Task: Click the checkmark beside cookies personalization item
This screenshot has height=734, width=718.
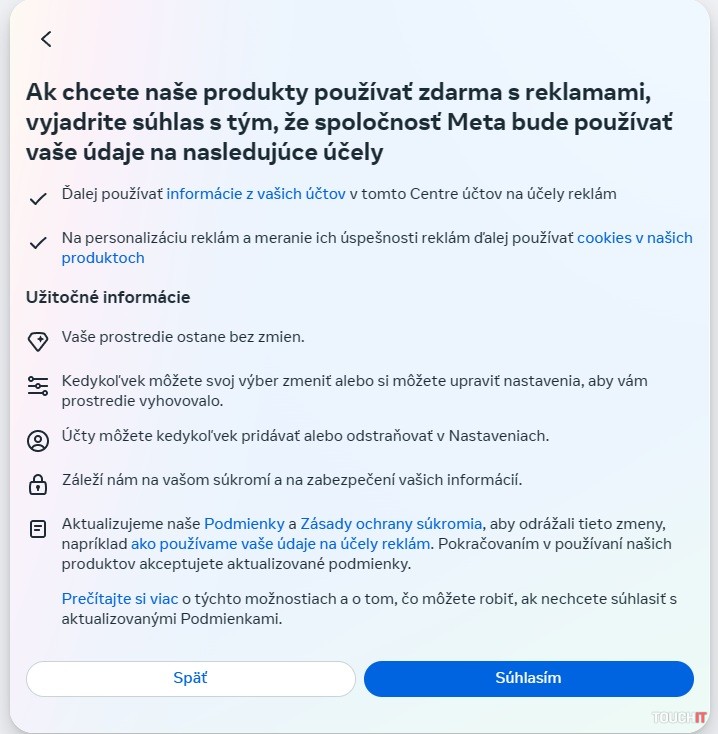Action: pyautogui.click(x=38, y=243)
